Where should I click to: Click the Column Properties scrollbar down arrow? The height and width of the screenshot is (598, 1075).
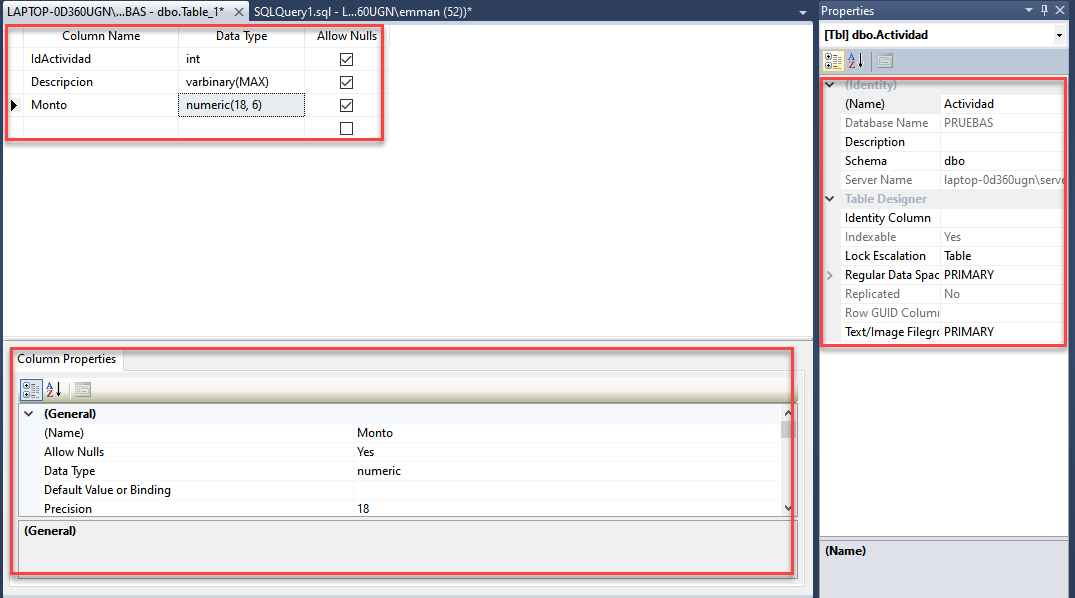(787, 508)
